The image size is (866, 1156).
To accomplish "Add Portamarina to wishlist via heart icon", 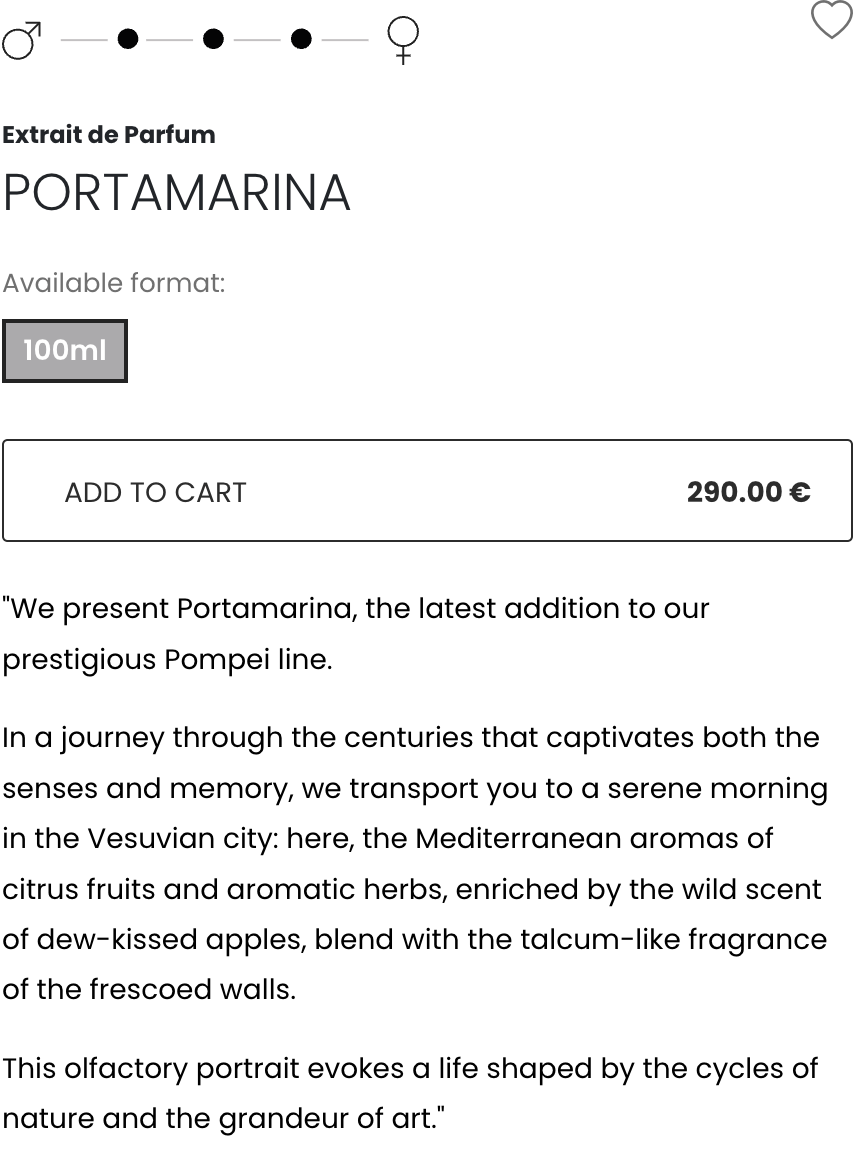I will coord(831,20).
